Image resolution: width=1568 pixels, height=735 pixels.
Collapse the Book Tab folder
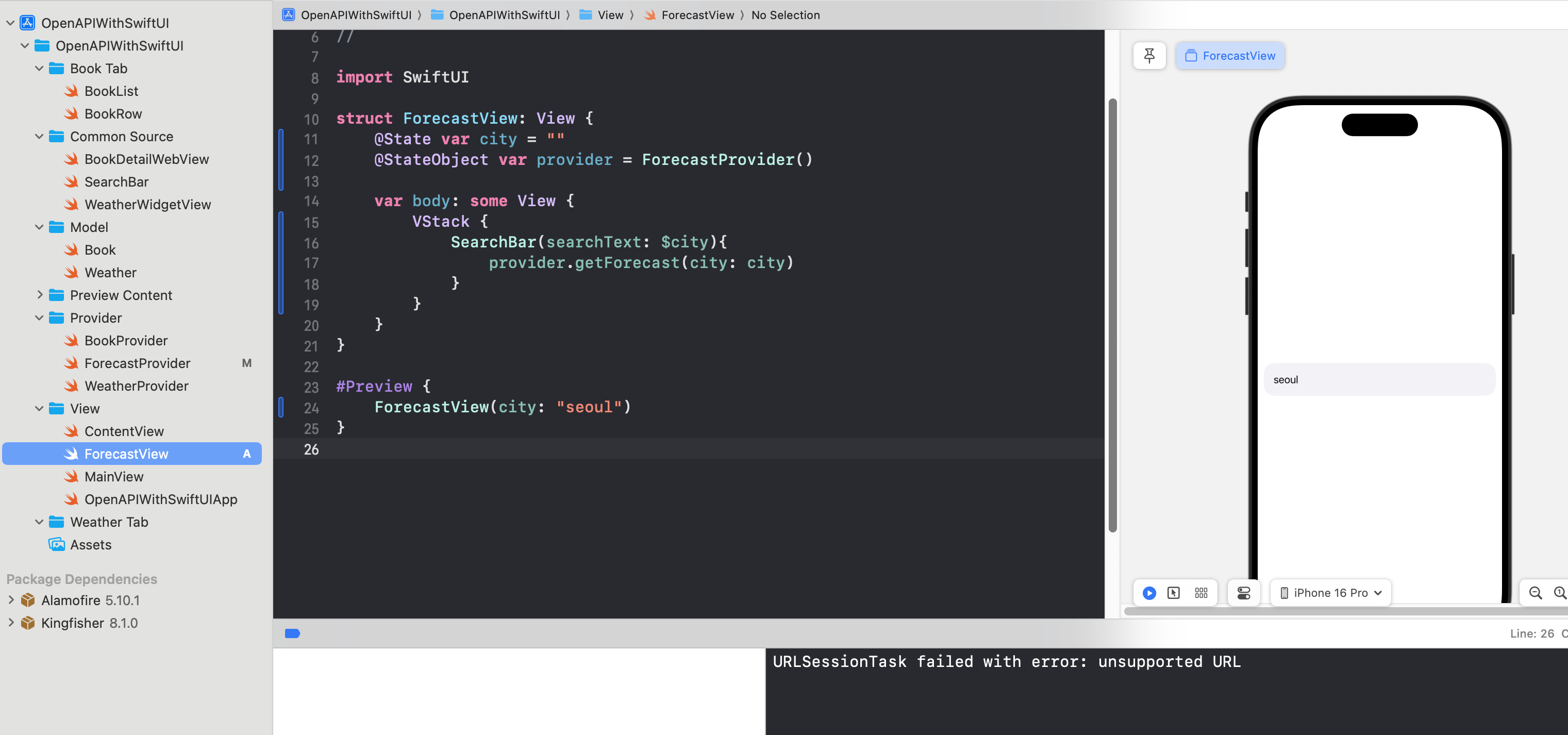tap(40, 69)
